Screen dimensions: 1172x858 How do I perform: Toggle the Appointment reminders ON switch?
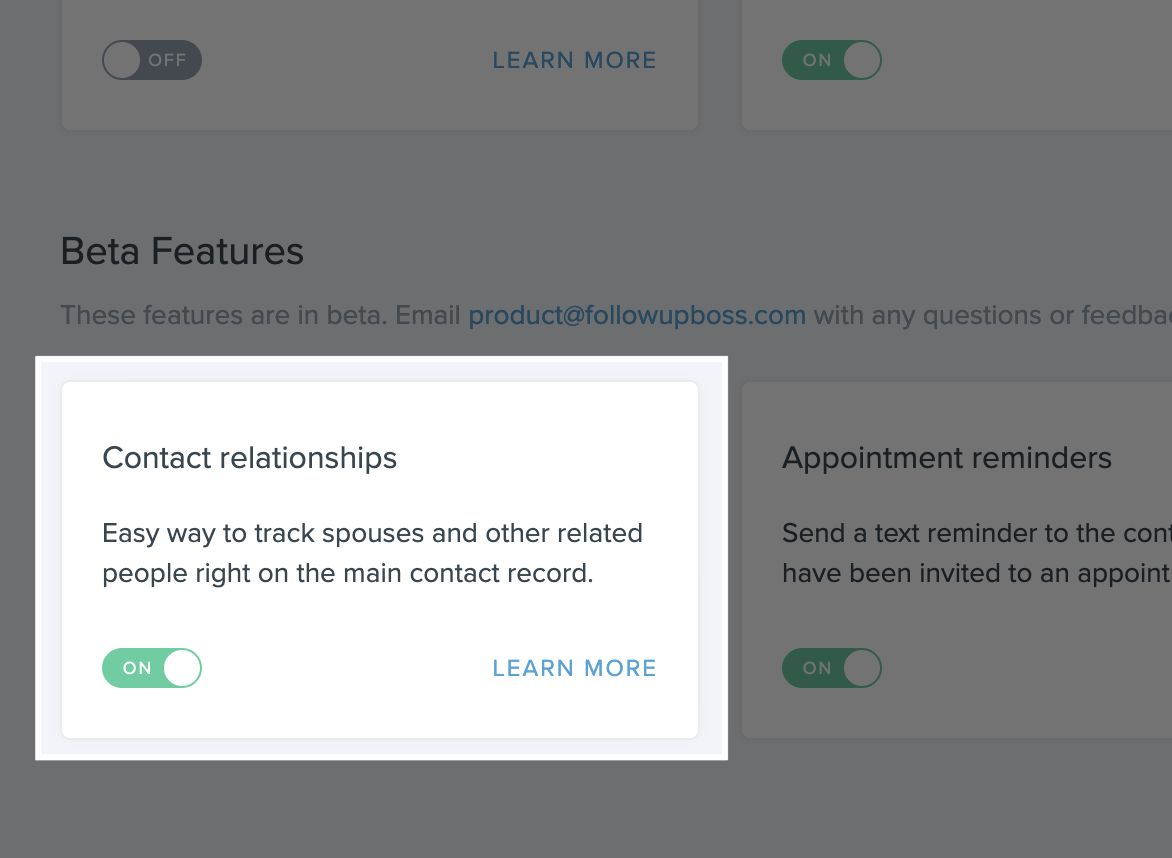click(x=831, y=668)
